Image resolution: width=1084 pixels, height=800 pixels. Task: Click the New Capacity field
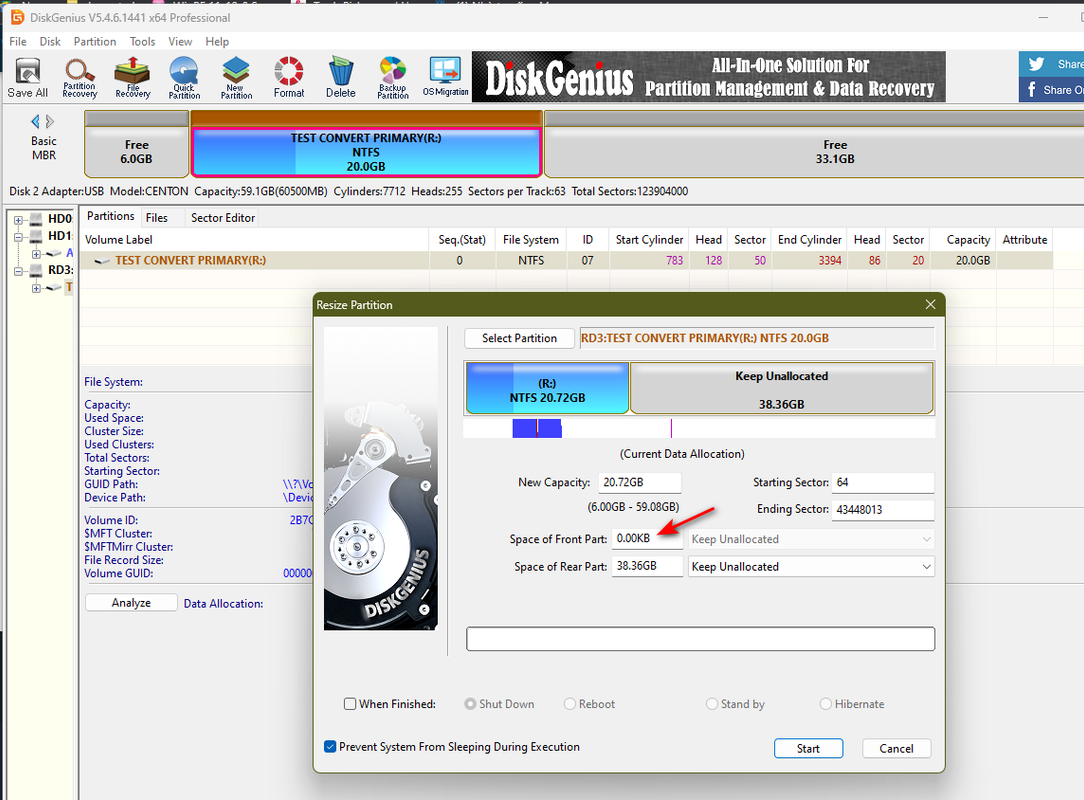(x=639, y=483)
